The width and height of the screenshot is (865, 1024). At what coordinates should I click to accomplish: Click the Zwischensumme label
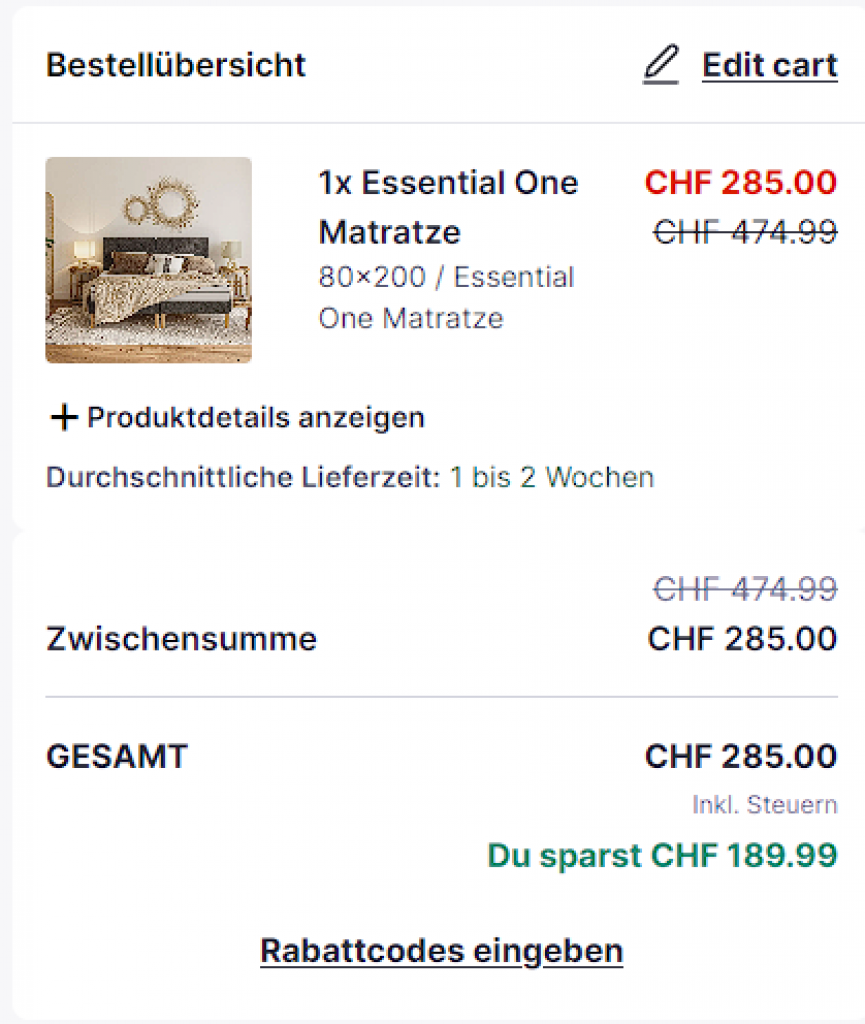(x=181, y=639)
